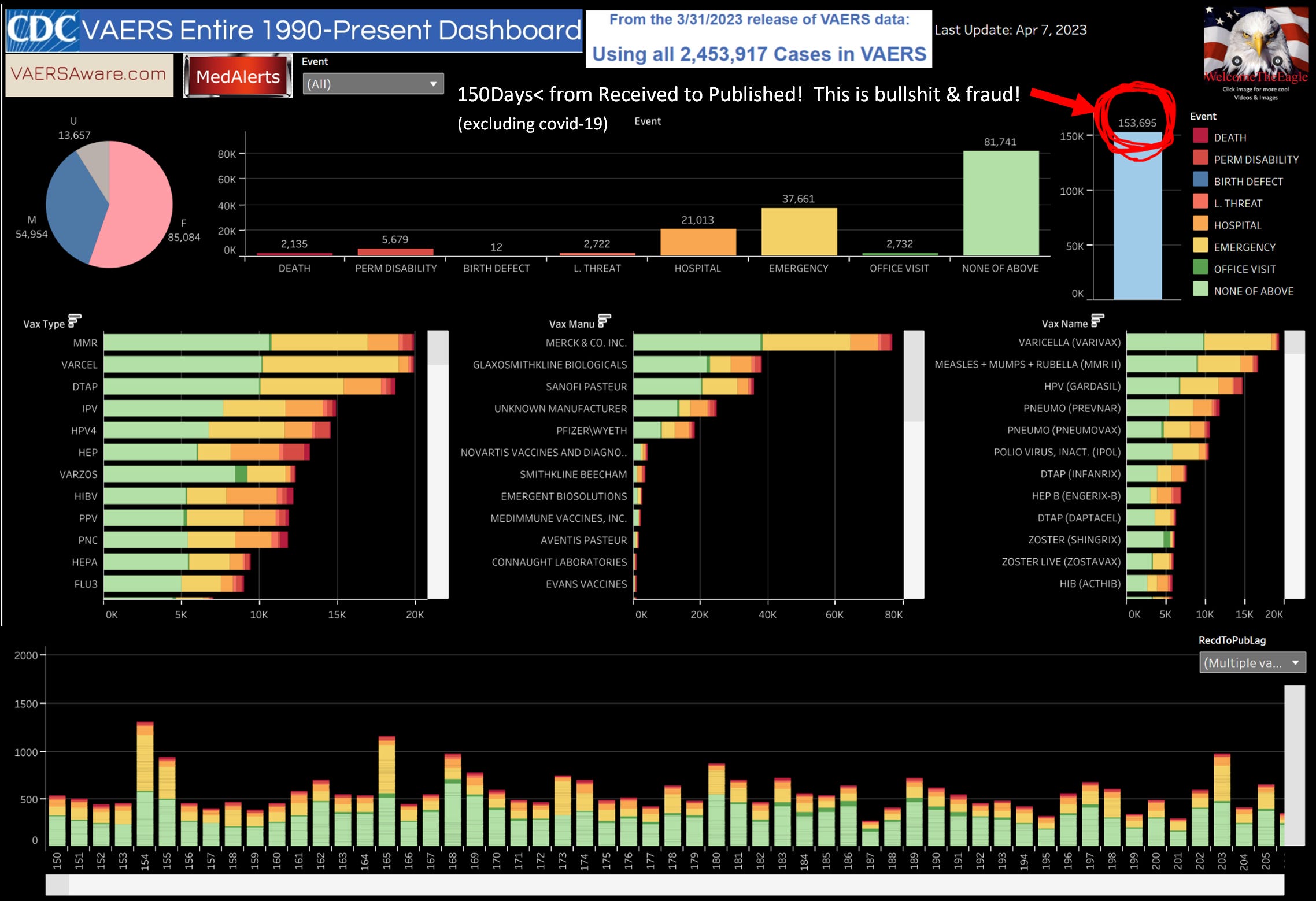This screenshot has width=1316, height=901.
Task: Select the EMERGENCY legend swatch
Action: point(1200,246)
